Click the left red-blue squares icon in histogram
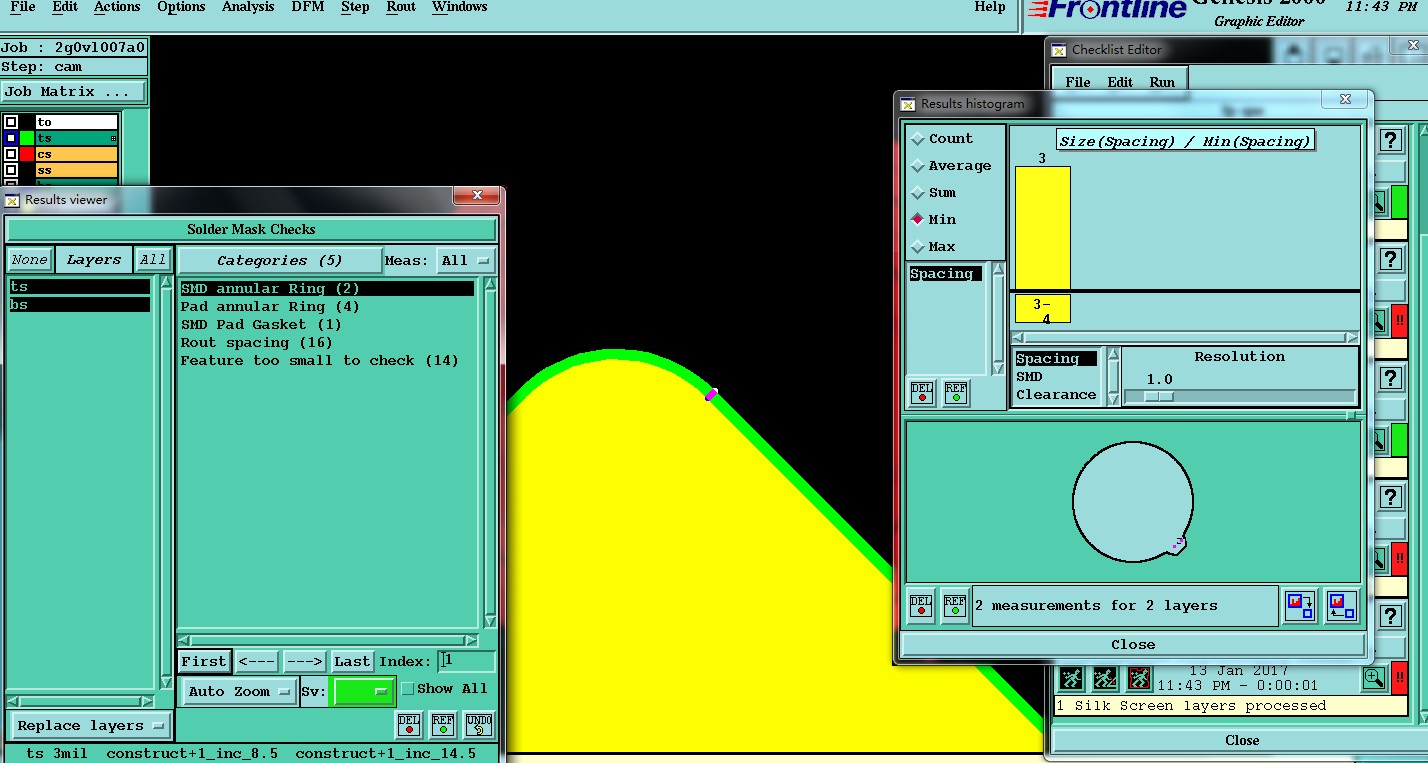 click(x=1300, y=606)
